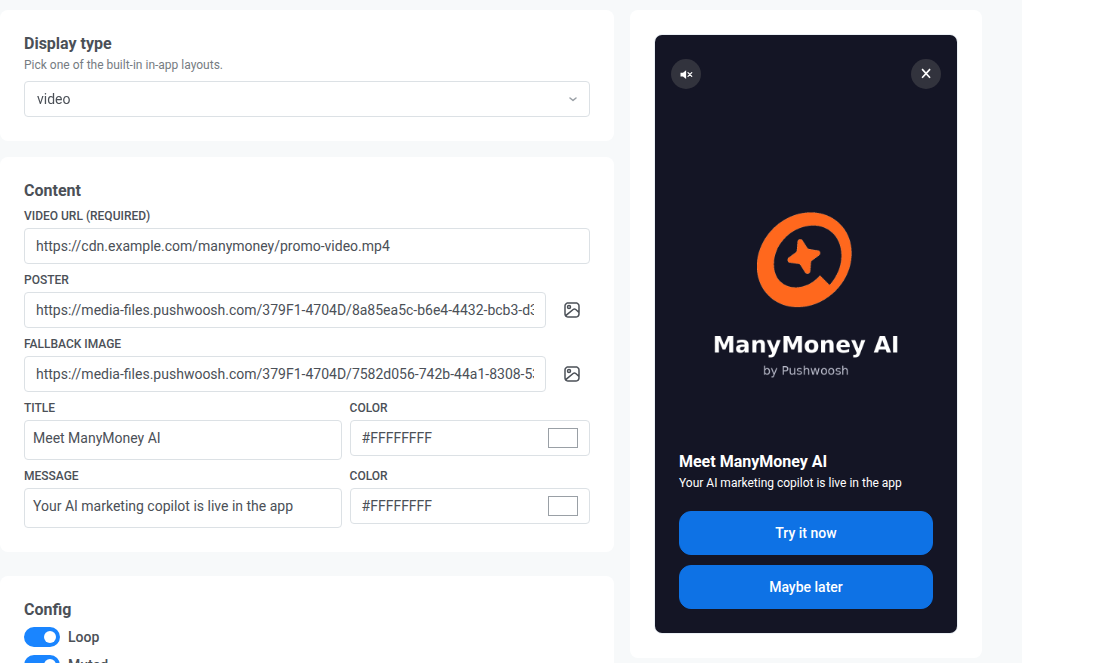Click the 'Display type' section heading
The image size is (1115, 663).
(68, 43)
